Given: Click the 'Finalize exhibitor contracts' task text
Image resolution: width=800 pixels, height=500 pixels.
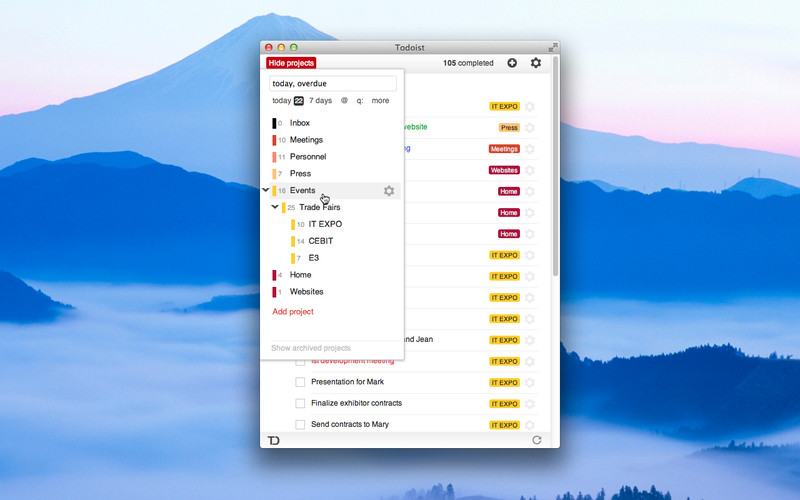Looking at the screenshot, I should pos(356,403).
